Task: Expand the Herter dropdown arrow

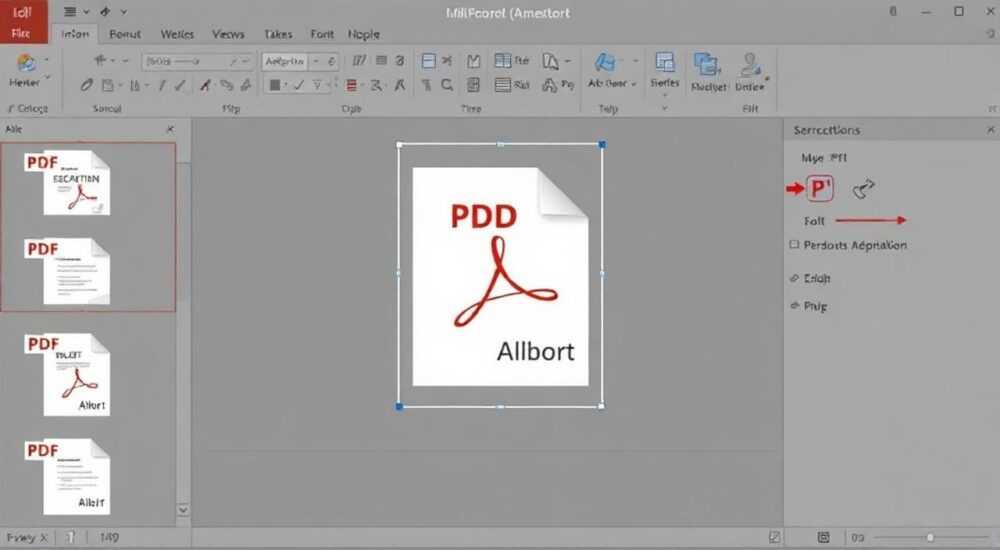Action: click(x=47, y=78)
